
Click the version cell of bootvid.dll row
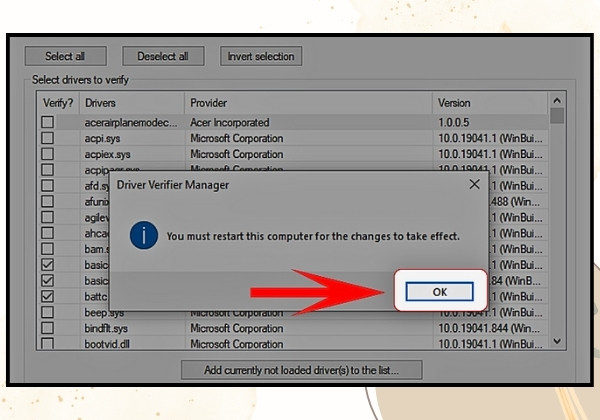[x=490, y=344]
